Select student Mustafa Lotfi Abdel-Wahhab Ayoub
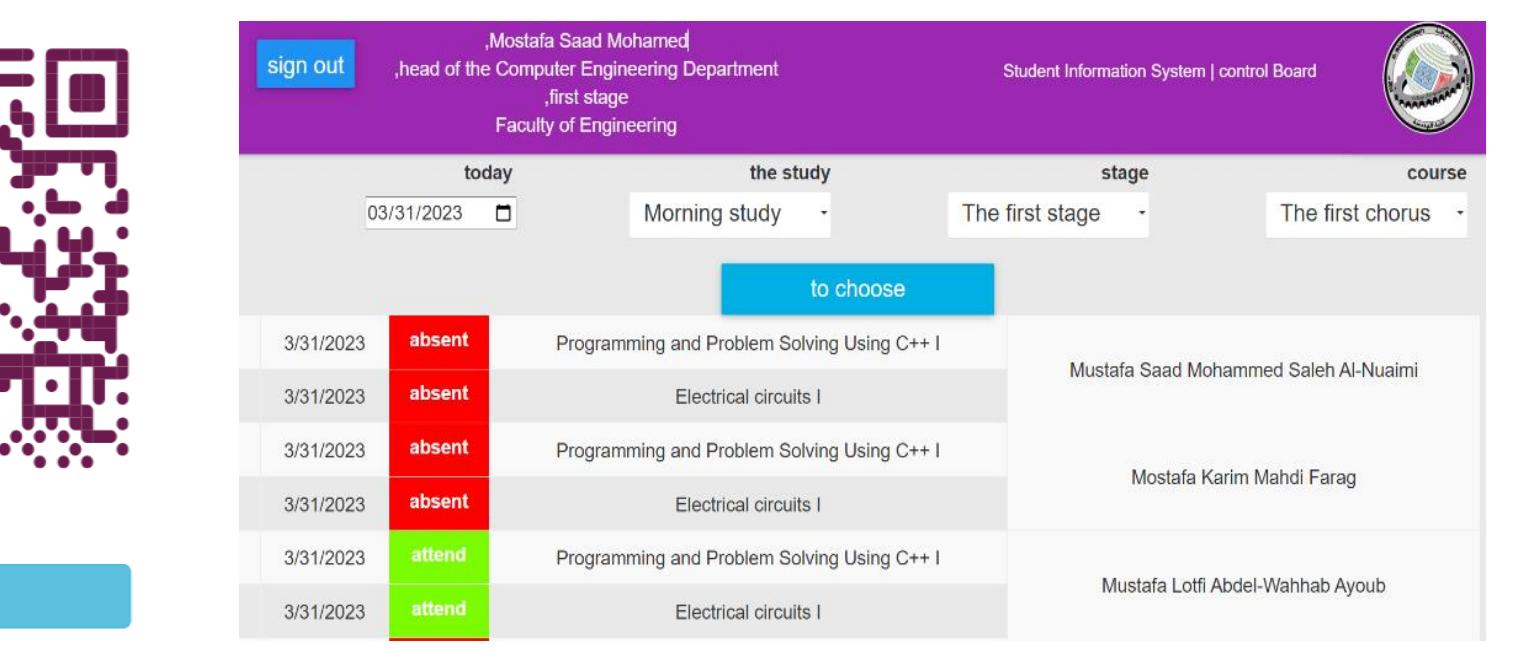The width and height of the screenshot is (1521, 649). (1243, 585)
